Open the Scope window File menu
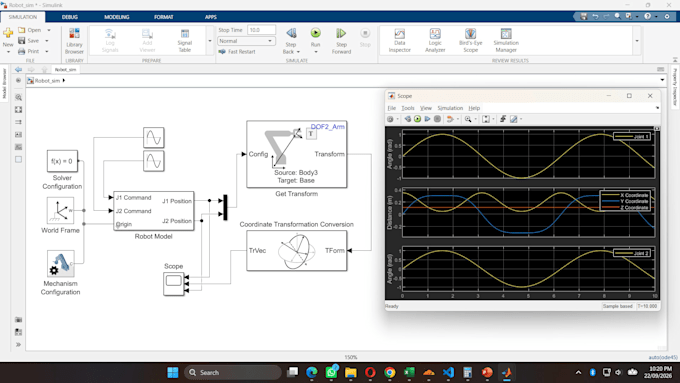This screenshot has height=383, width=680. tap(392, 108)
